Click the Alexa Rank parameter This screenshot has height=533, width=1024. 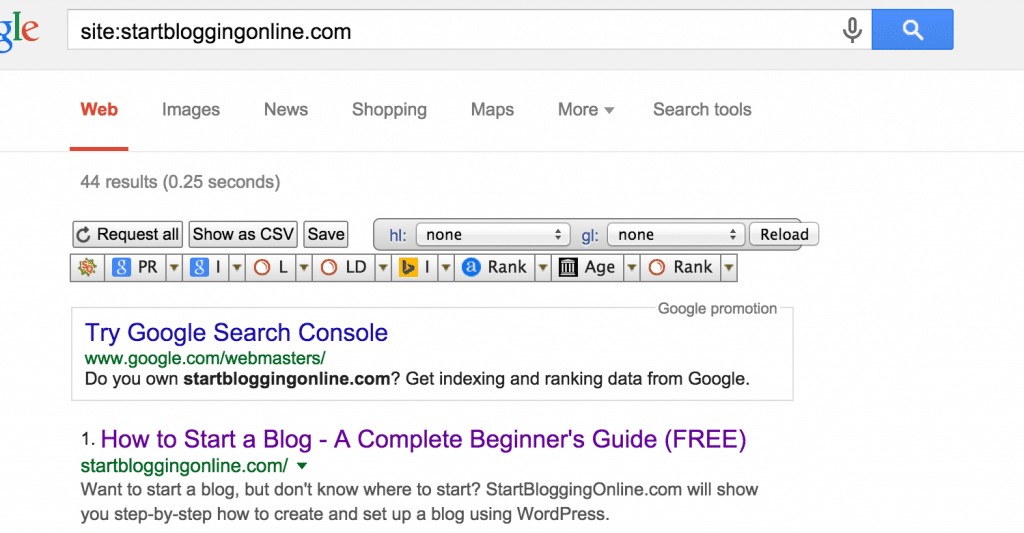(494, 267)
